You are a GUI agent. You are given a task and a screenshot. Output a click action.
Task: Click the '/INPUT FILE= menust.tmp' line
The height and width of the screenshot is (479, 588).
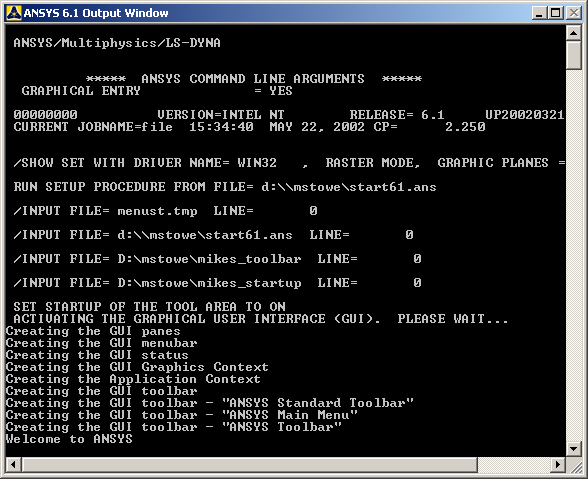[165, 211]
